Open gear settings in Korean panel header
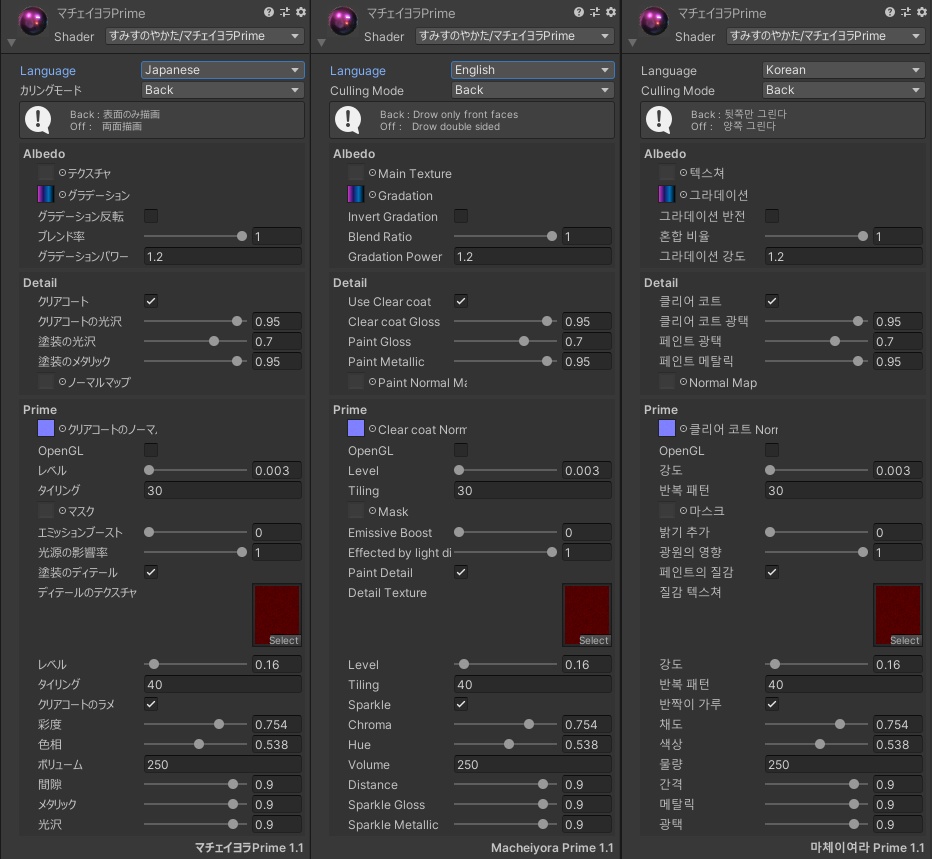 [x=922, y=12]
